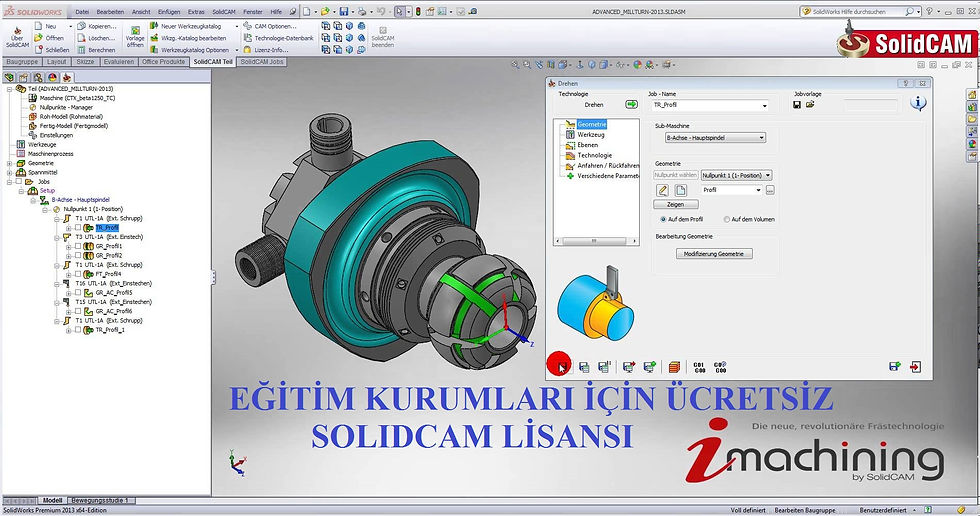The height and width of the screenshot is (516, 980).
Task: Click horizontal scrollbar of Drehen dialog tree
Action: (596, 241)
